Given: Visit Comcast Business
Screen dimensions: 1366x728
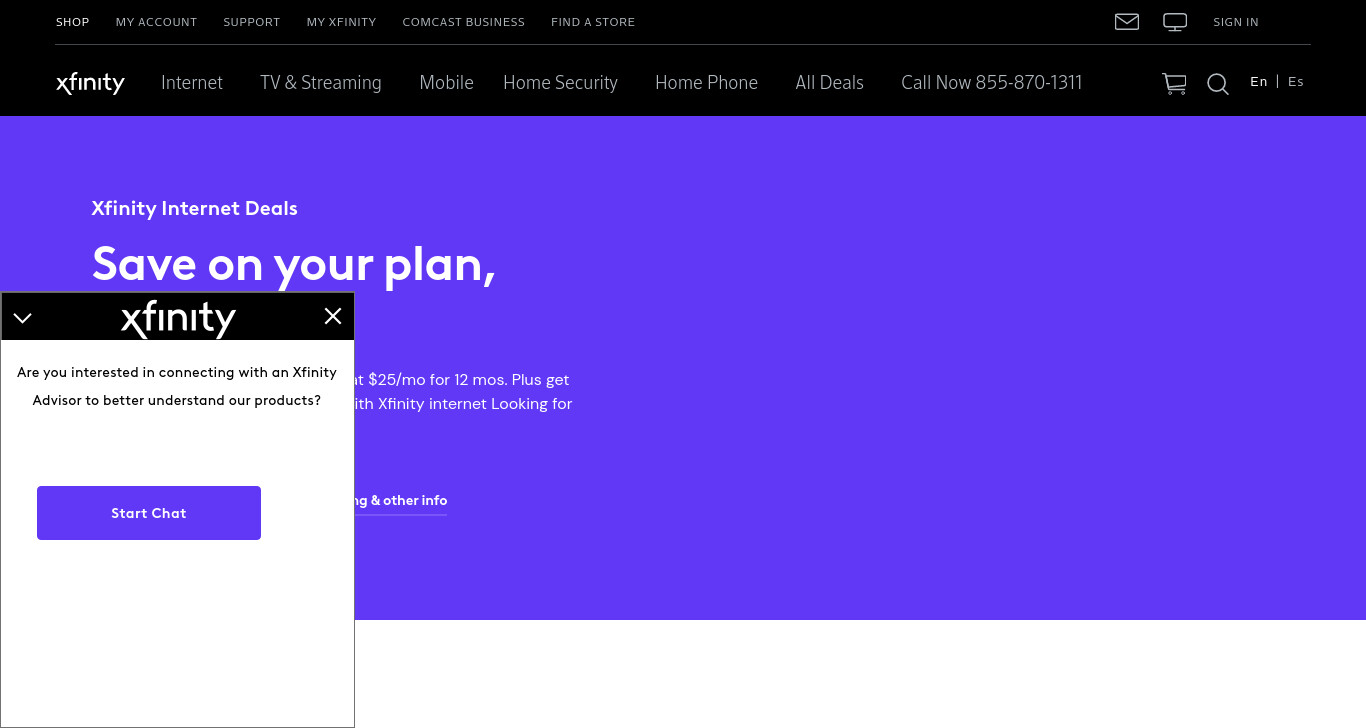Looking at the screenshot, I should [x=463, y=22].
